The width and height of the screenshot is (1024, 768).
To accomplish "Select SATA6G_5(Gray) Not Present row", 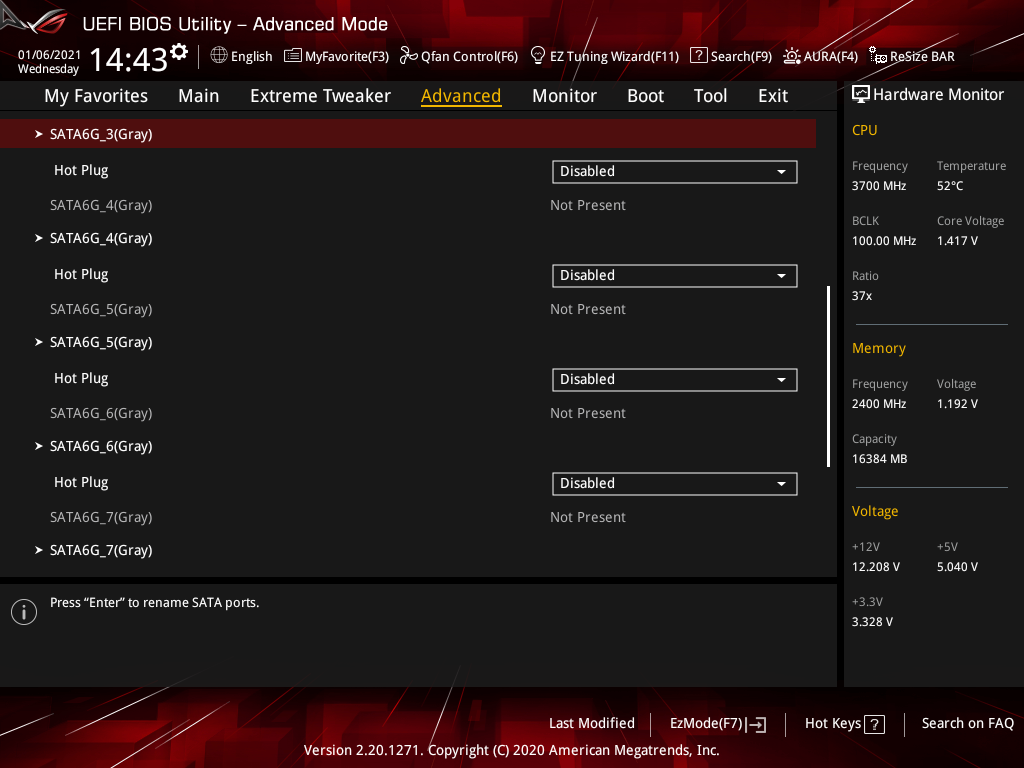I will click(408, 309).
